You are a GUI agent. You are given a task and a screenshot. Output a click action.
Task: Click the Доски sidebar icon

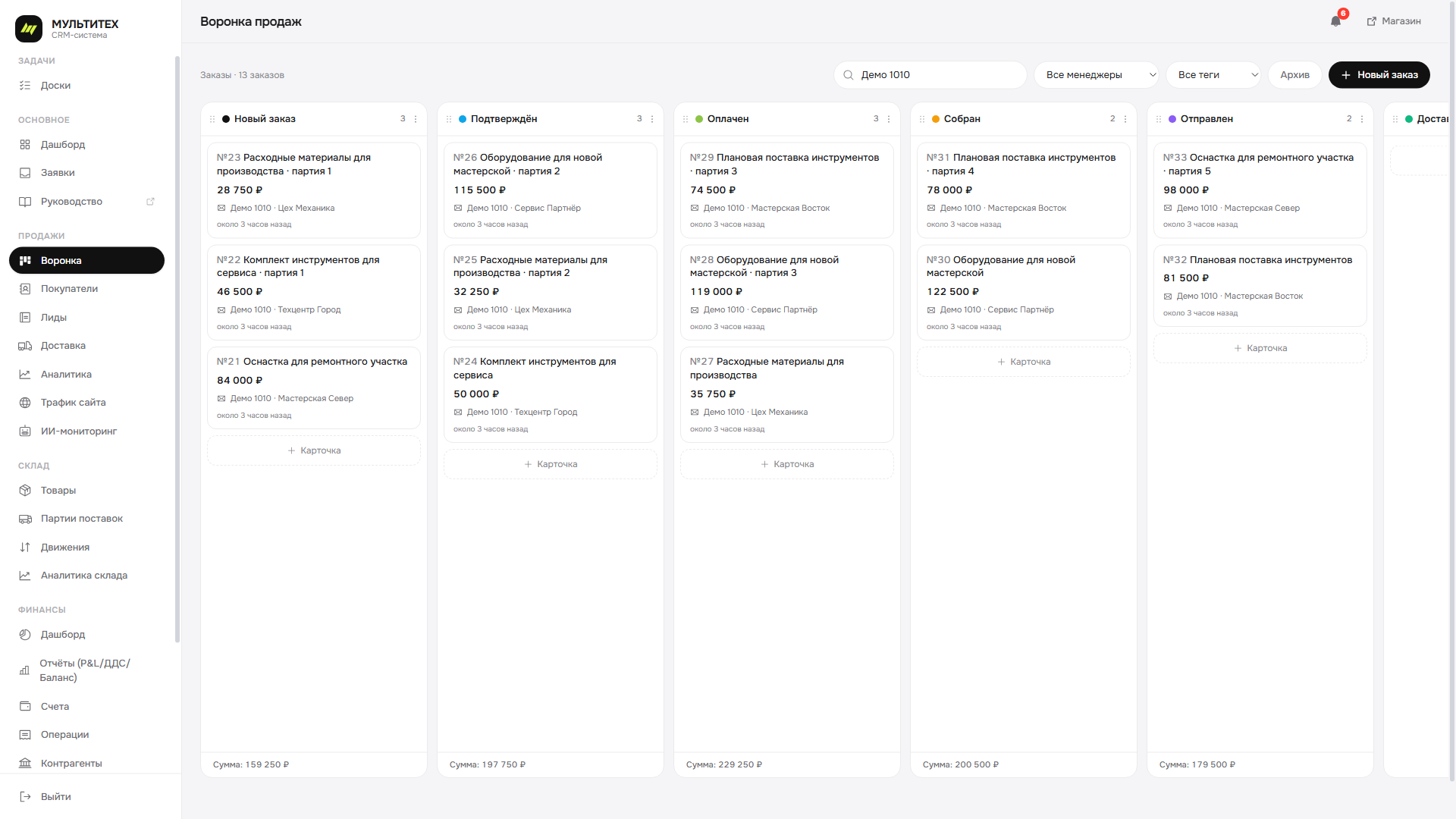(25, 86)
